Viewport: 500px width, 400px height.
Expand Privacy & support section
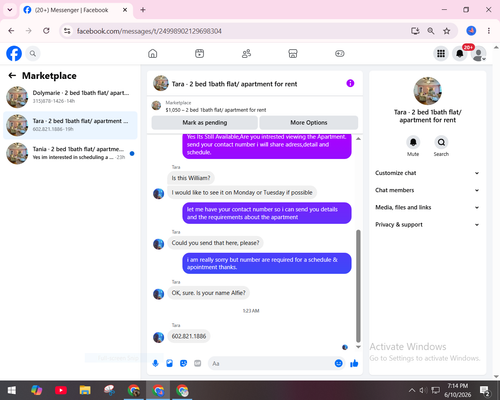(x=427, y=225)
